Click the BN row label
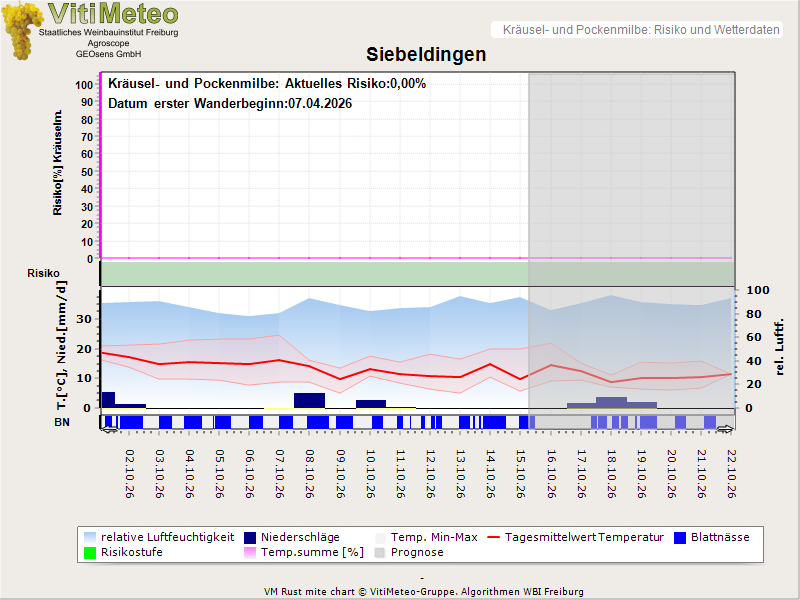This screenshot has width=800, height=600. click(x=62, y=422)
